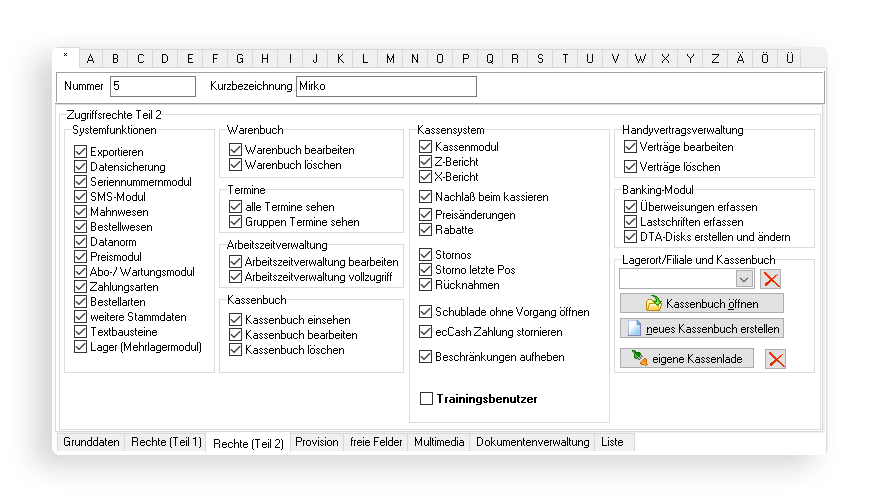Toggle ecCash Zahlung stornieren checkbox
The image size is (880, 502).
425,332
